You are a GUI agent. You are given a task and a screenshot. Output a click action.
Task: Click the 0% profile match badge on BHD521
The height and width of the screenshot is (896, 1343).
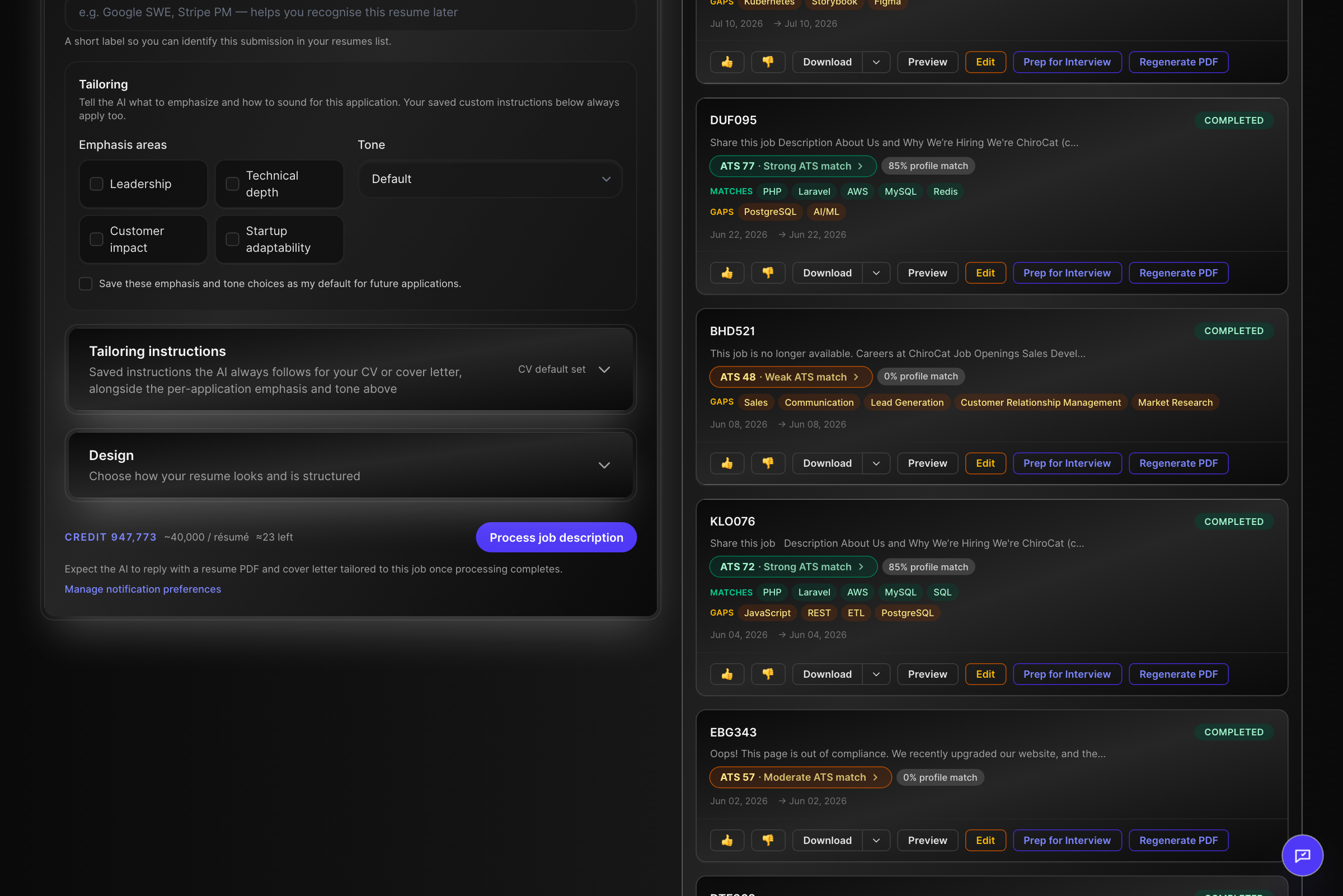pyautogui.click(x=921, y=376)
